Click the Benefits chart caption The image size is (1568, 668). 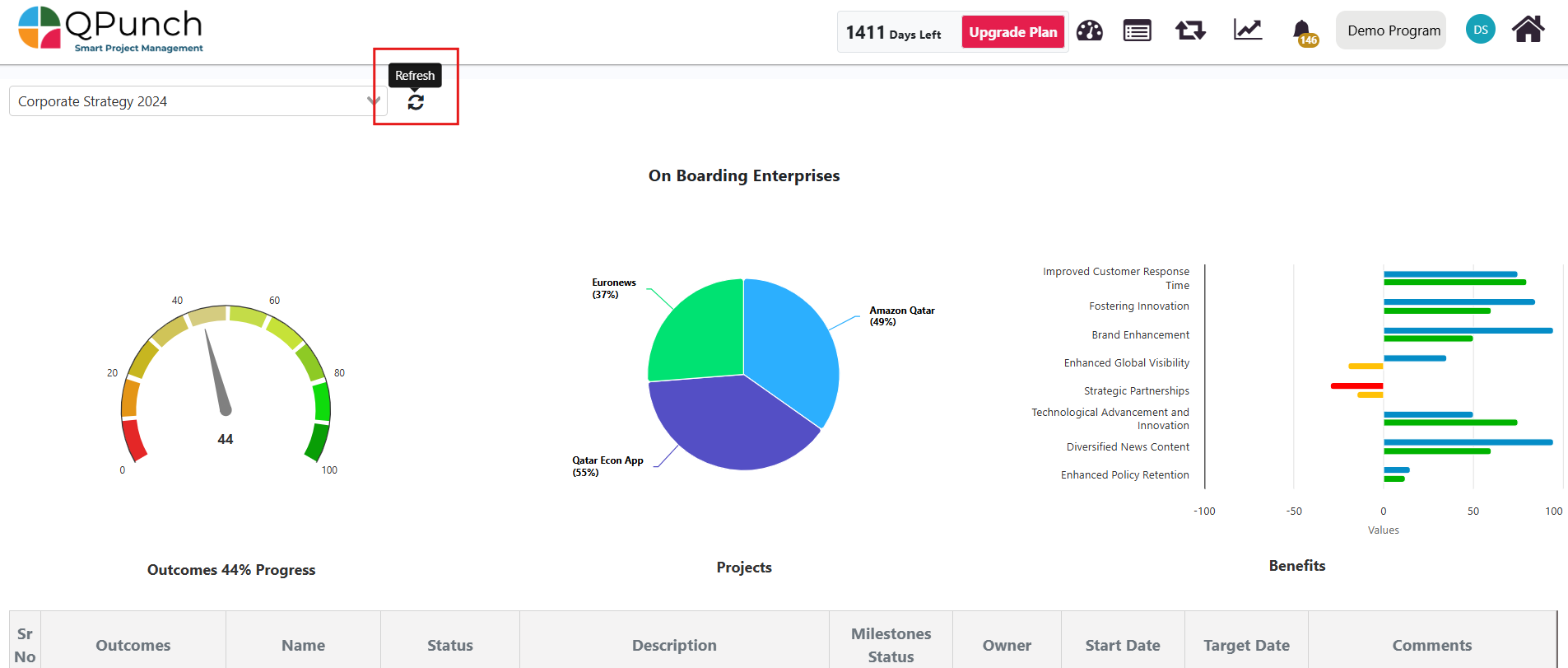pyautogui.click(x=1297, y=566)
